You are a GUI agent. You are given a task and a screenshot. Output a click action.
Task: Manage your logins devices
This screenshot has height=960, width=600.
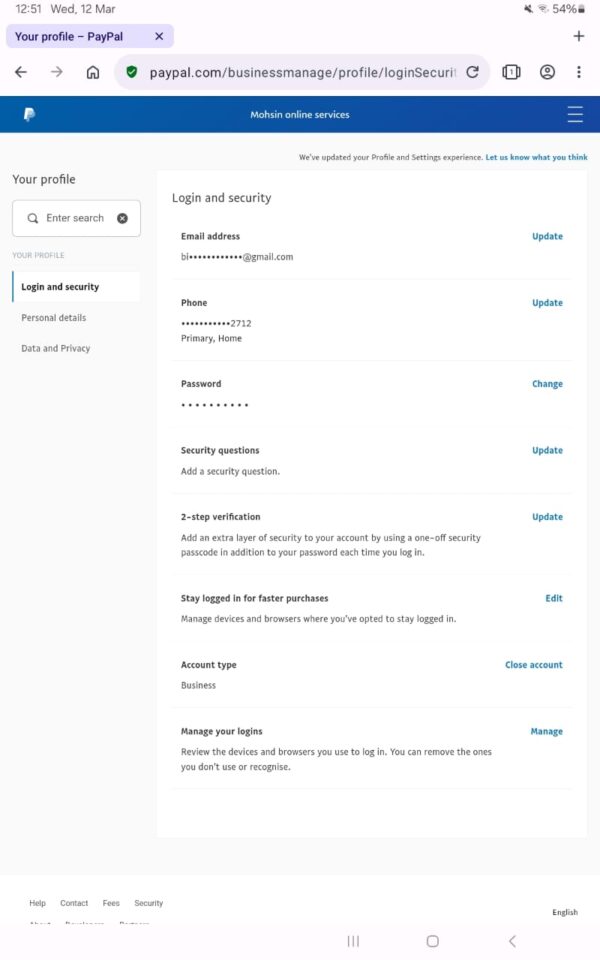[x=546, y=732]
